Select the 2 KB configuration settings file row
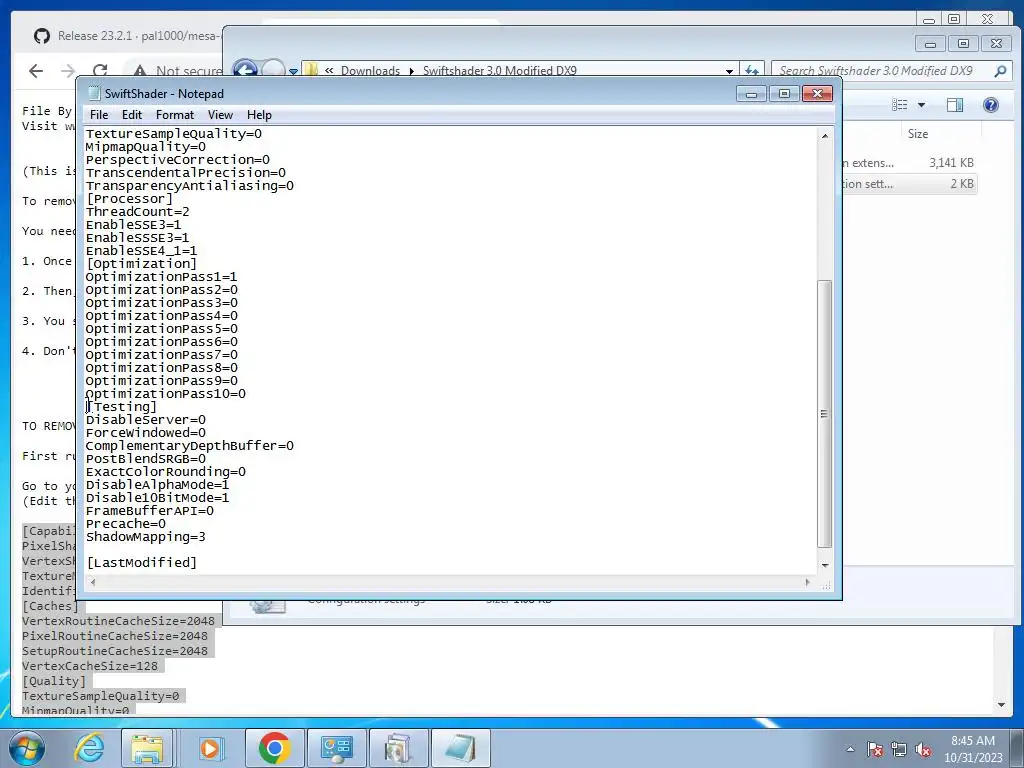Image resolution: width=1024 pixels, height=768 pixels. pos(910,184)
